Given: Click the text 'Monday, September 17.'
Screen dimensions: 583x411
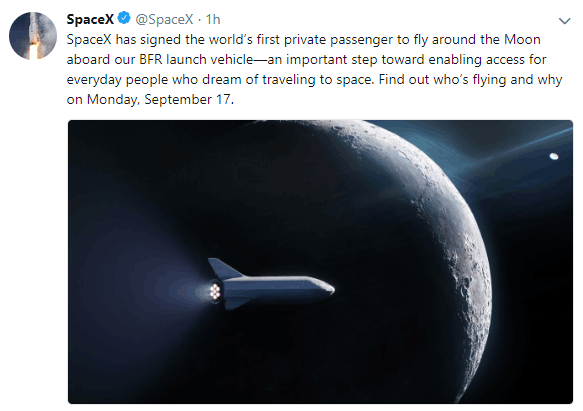Looking at the screenshot, I should pyautogui.click(x=160, y=100).
